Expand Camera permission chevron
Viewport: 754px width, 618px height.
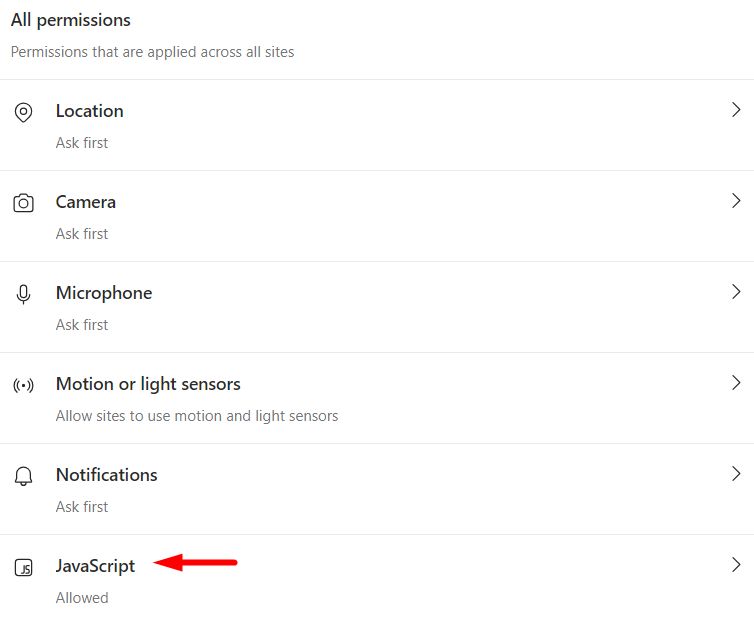click(736, 201)
